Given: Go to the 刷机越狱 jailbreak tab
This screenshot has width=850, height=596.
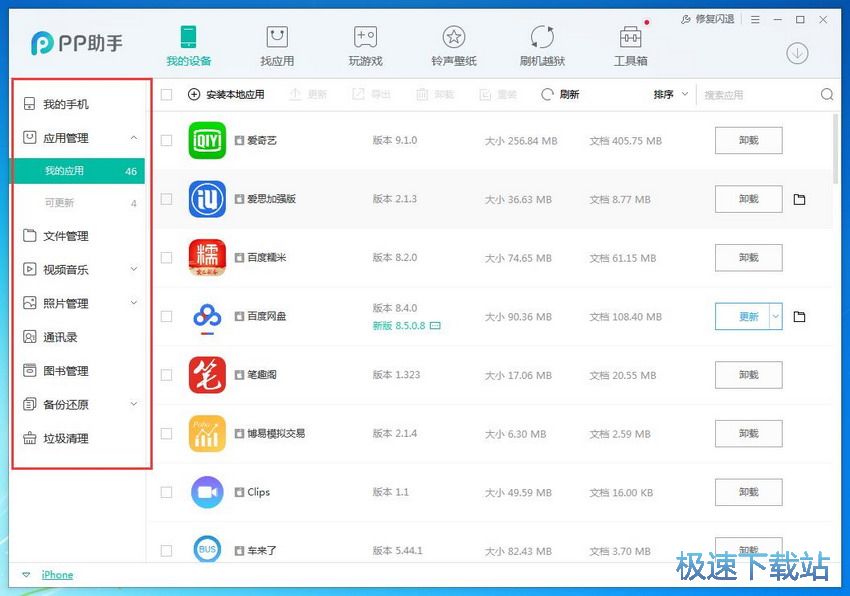Looking at the screenshot, I should [542, 47].
